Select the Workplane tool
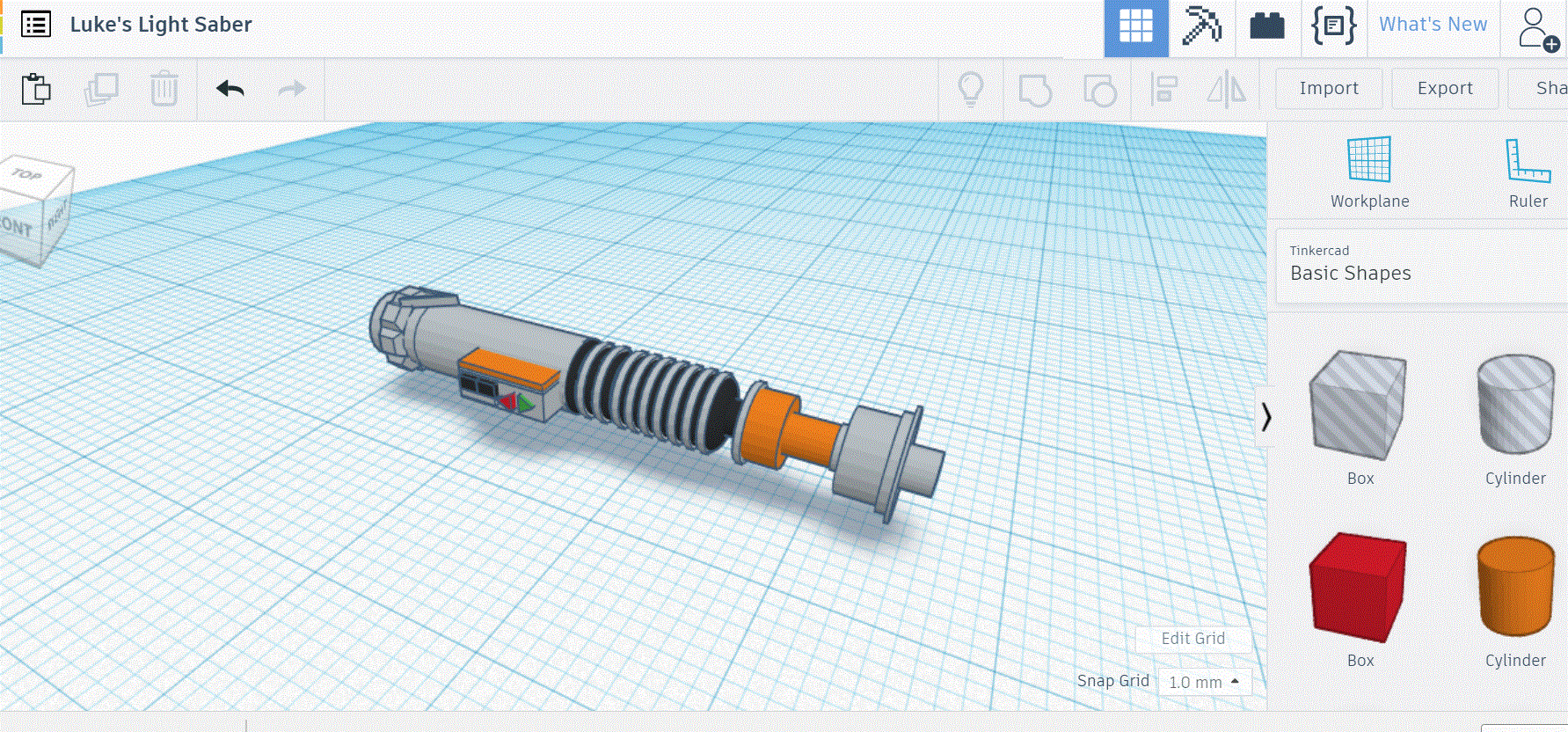 click(1369, 172)
